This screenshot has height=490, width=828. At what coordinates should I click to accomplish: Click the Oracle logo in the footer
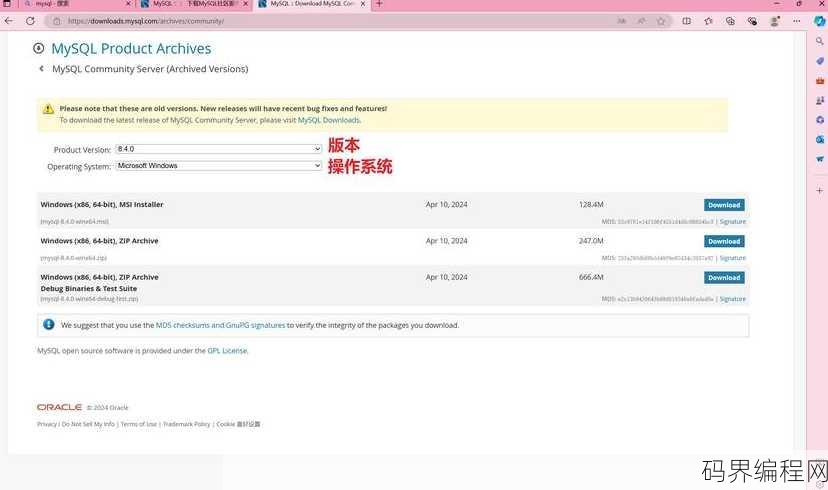pos(59,407)
